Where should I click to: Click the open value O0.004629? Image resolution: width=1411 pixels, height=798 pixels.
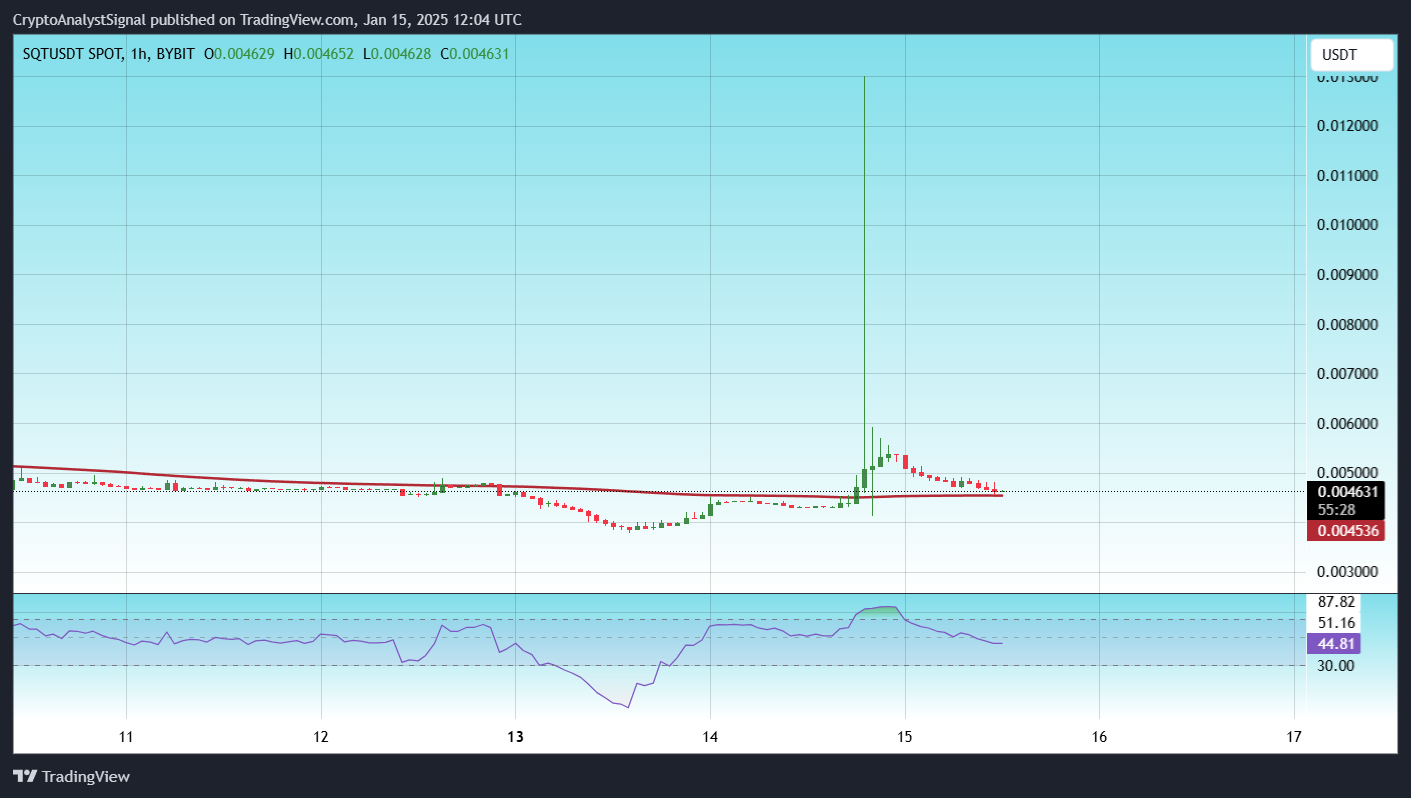[240, 54]
